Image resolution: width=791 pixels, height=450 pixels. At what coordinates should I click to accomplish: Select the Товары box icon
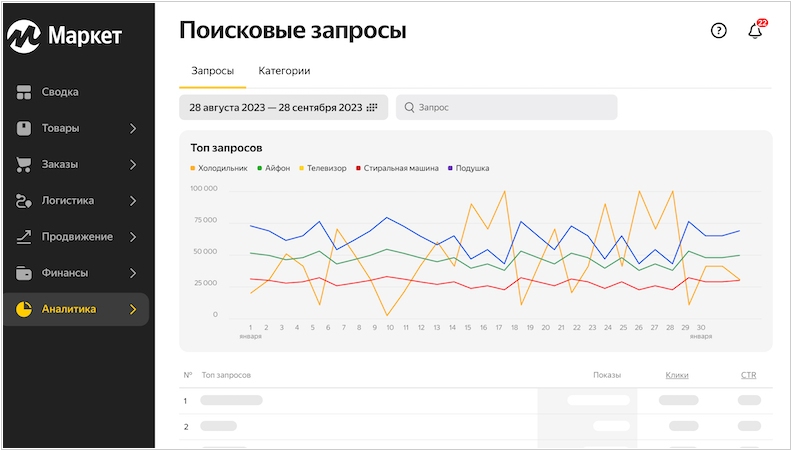click(x=24, y=128)
